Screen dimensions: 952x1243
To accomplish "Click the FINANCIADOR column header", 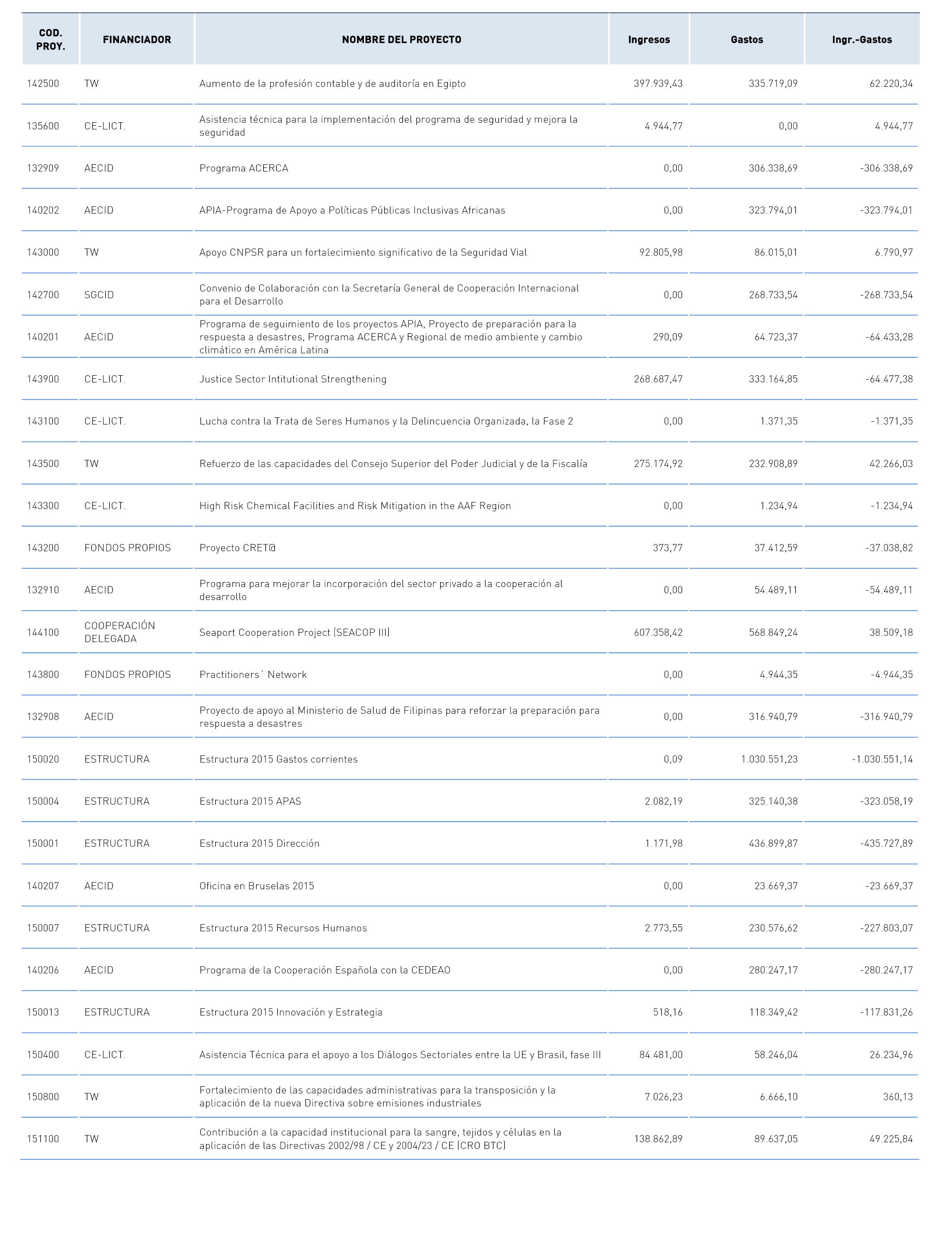I will [x=137, y=40].
